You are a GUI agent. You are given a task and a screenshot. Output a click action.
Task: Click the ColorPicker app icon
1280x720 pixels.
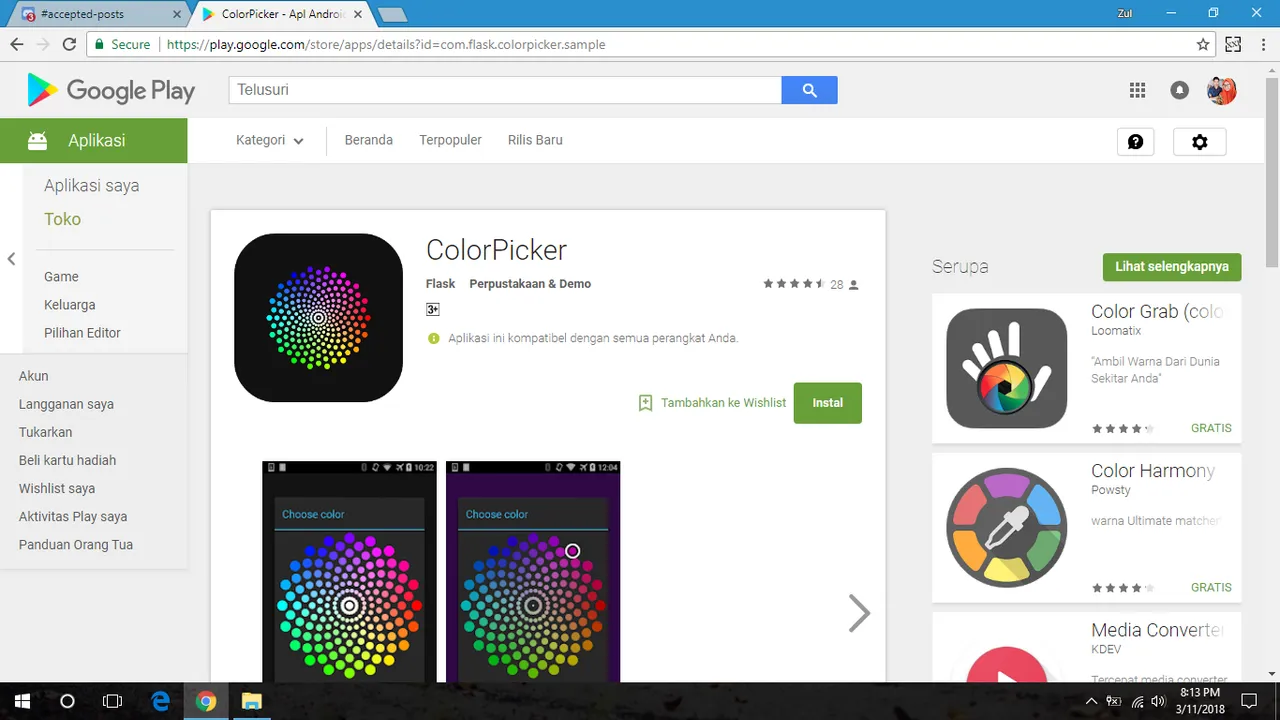pyautogui.click(x=318, y=318)
